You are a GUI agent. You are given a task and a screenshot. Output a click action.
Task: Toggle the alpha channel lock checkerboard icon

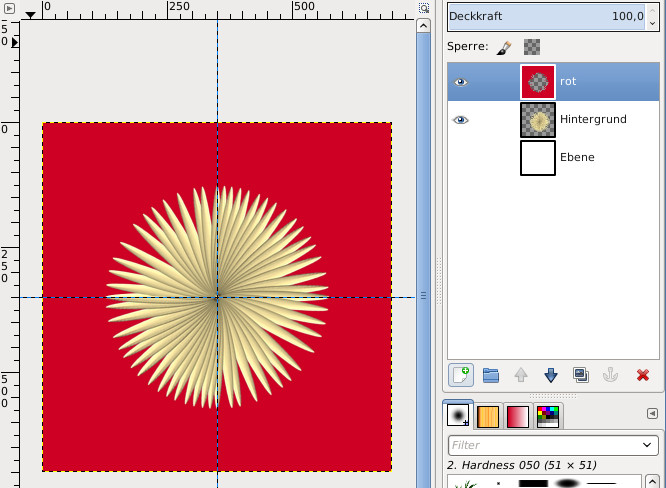coord(532,46)
